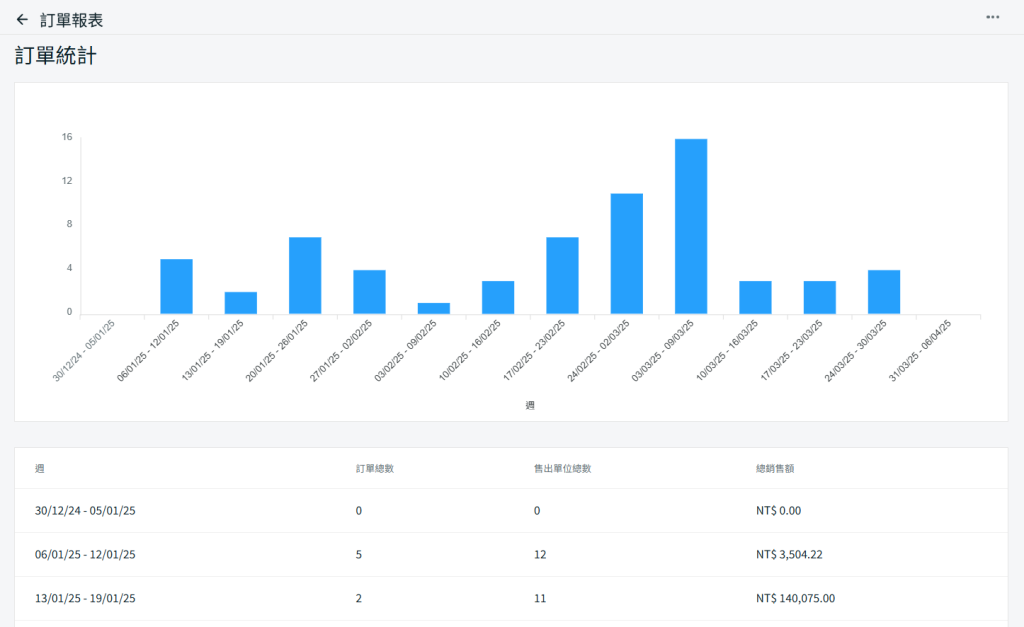Viewport: 1024px width, 627px height.
Task: Select the 17/03/25 - 23/03/25 chart bar
Action: [x=820, y=298]
